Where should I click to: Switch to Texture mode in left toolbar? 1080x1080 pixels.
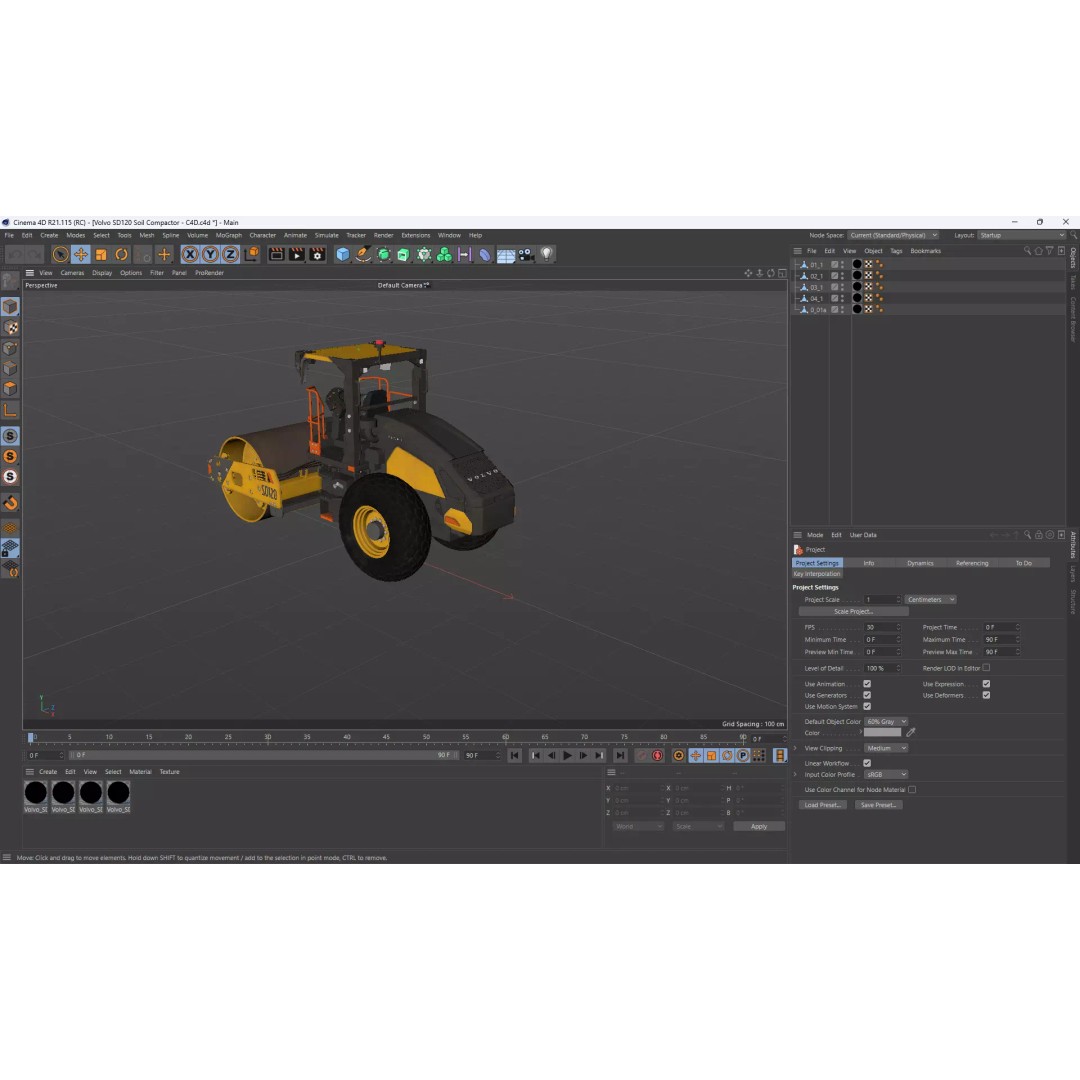click(x=10, y=328)
